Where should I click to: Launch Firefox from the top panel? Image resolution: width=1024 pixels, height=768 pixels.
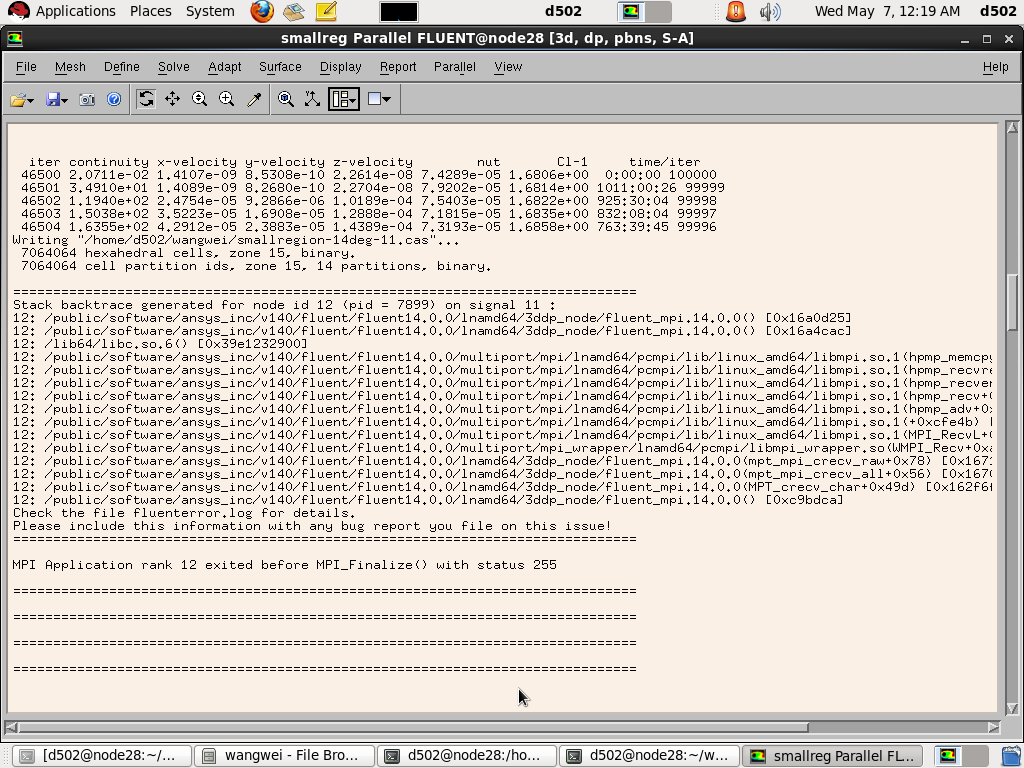262,12
